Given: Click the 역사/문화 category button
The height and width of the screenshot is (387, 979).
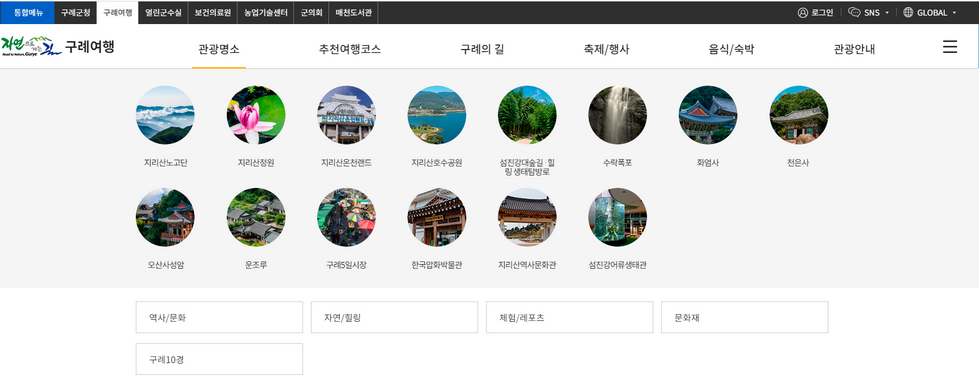Looking at the screenshot, I should coord(219,317).
